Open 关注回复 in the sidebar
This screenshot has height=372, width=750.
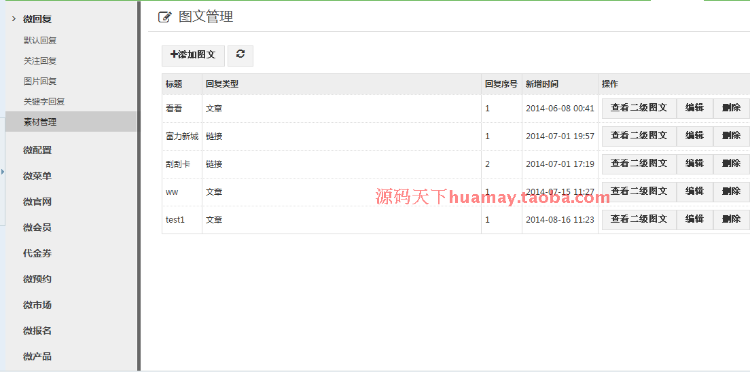click(x=40, y=61)
